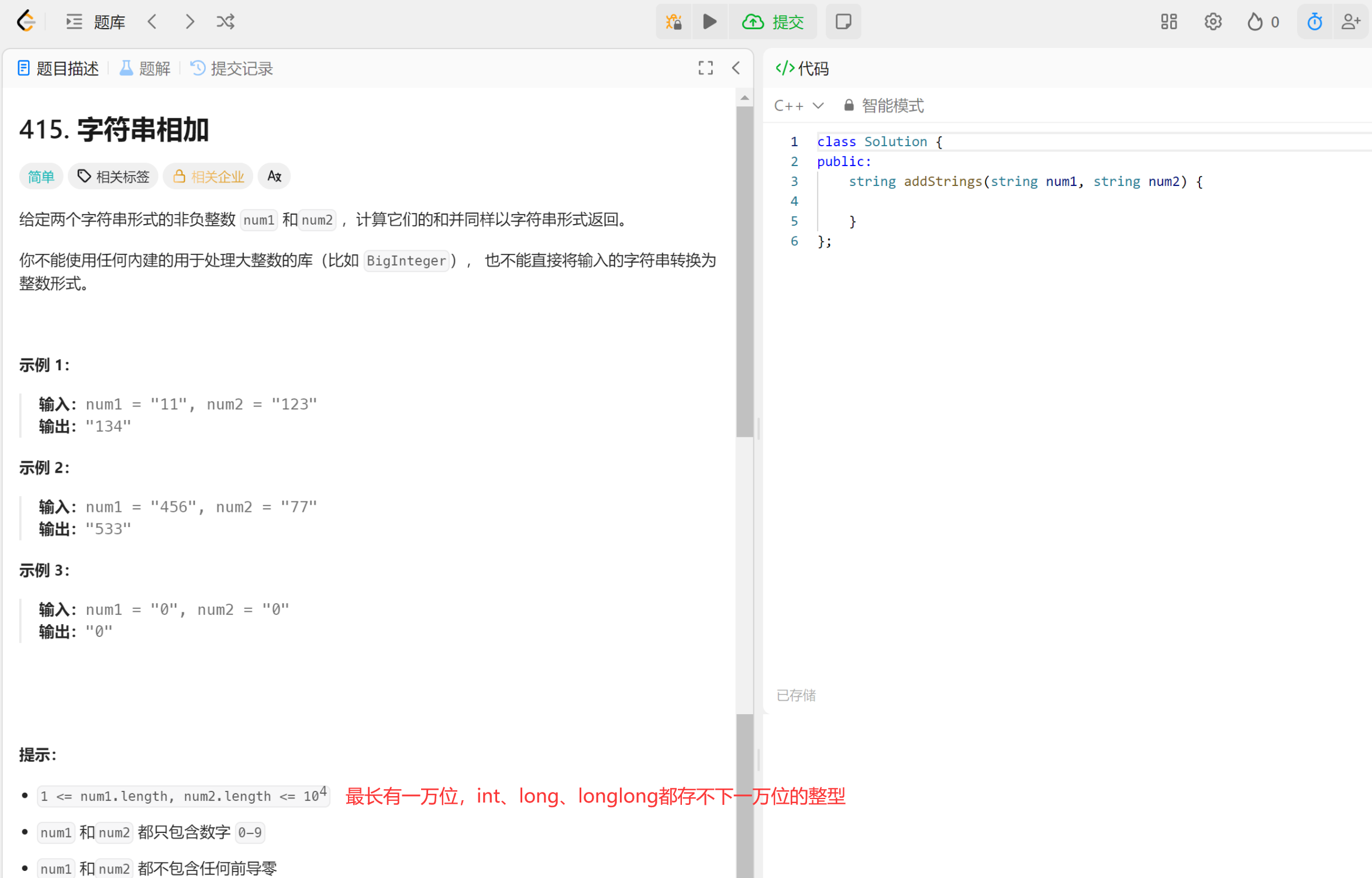Open the layout grid icon
The width and height of the screenshot is (1372, 878).
click(1168, 22)
